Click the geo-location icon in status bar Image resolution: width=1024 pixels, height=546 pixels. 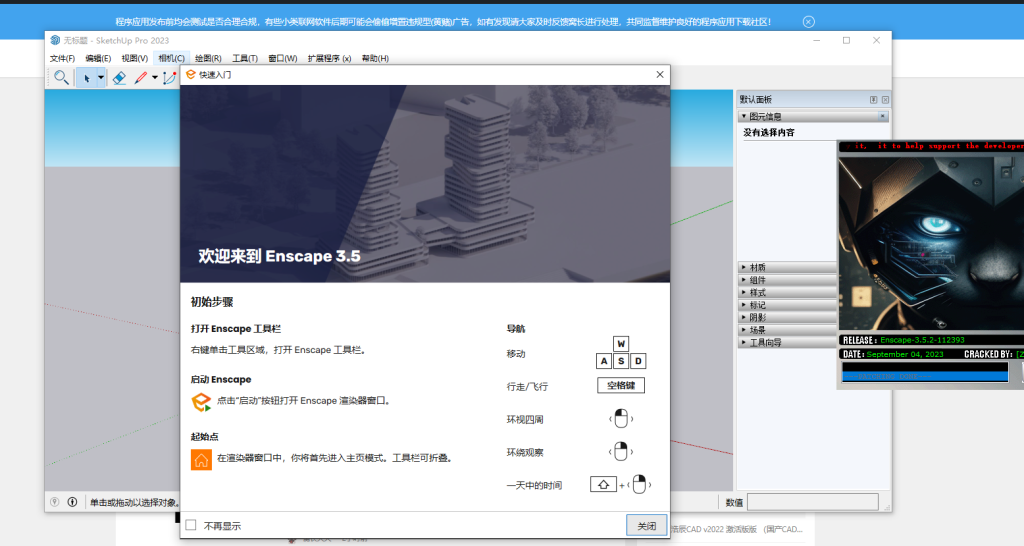point(55,502)
